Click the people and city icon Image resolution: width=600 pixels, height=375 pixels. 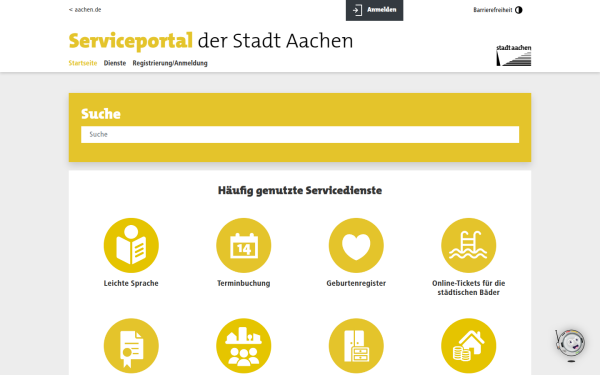[x=243, y=346]
